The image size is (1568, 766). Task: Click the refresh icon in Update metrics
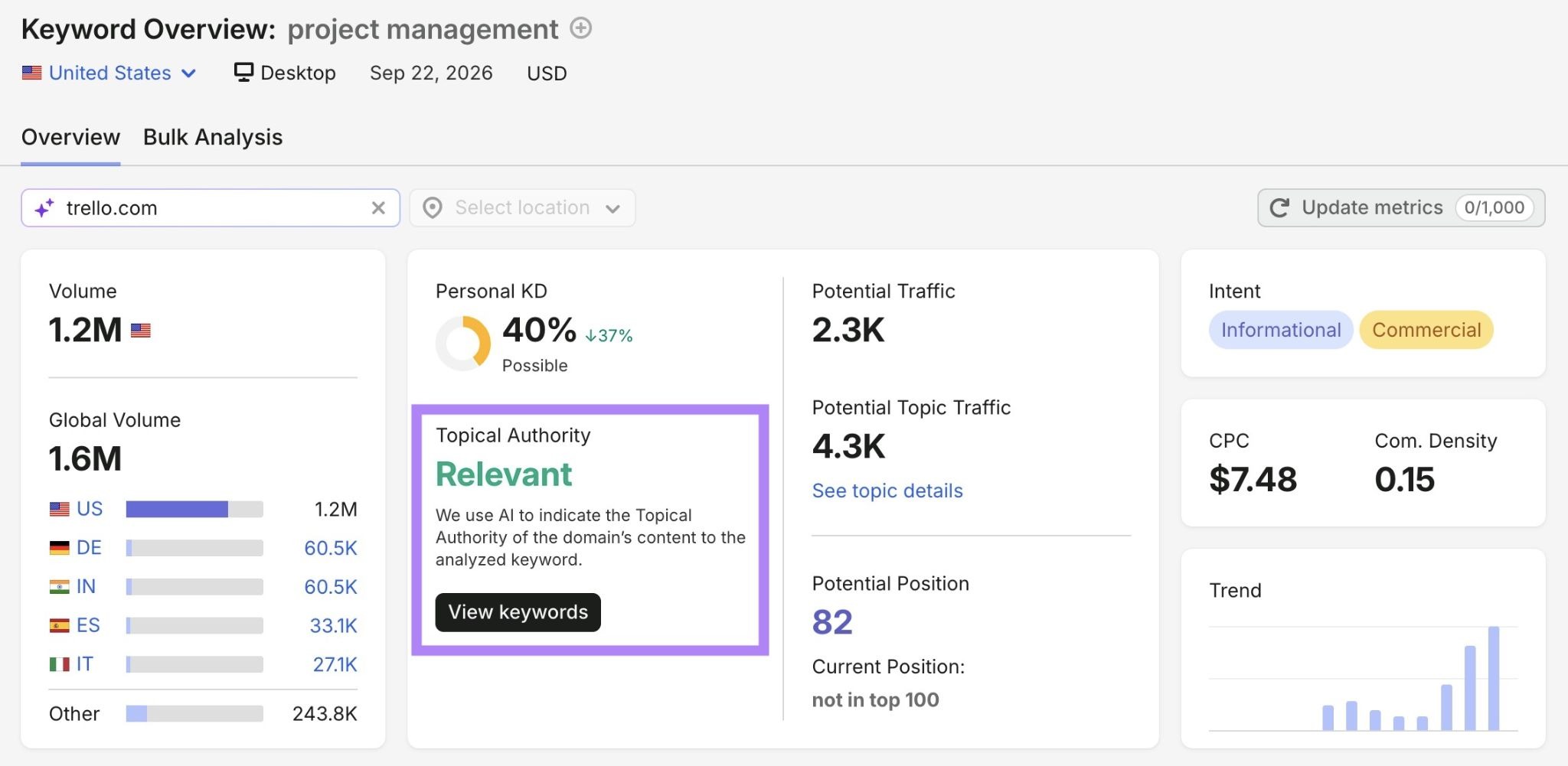1279,207
